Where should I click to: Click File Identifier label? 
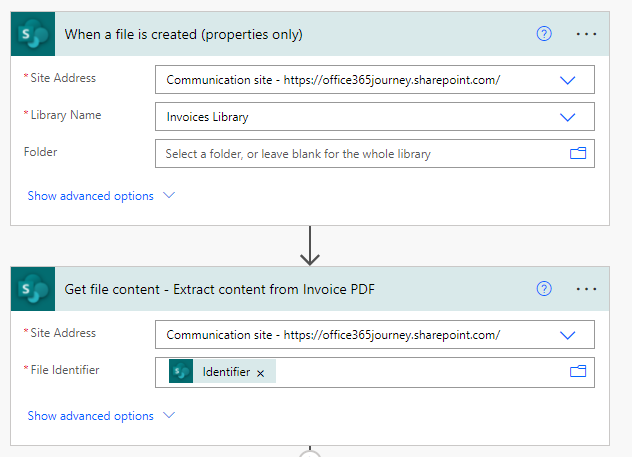(65, 370)
